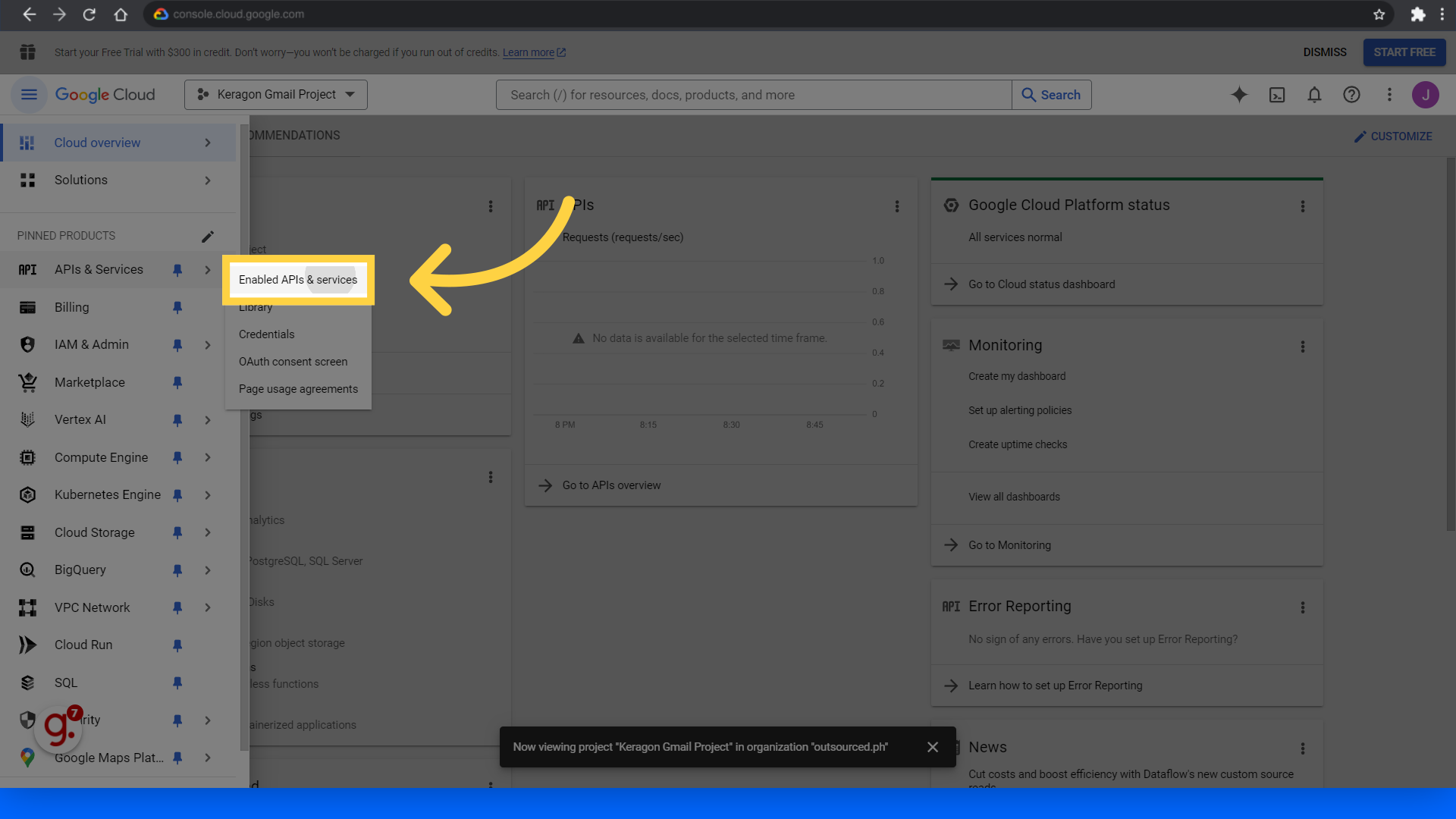The width and height of the screenshot is (1456, 819).
Task: Activate Cloud Shell terminal icon
Action: point(1277,95)
